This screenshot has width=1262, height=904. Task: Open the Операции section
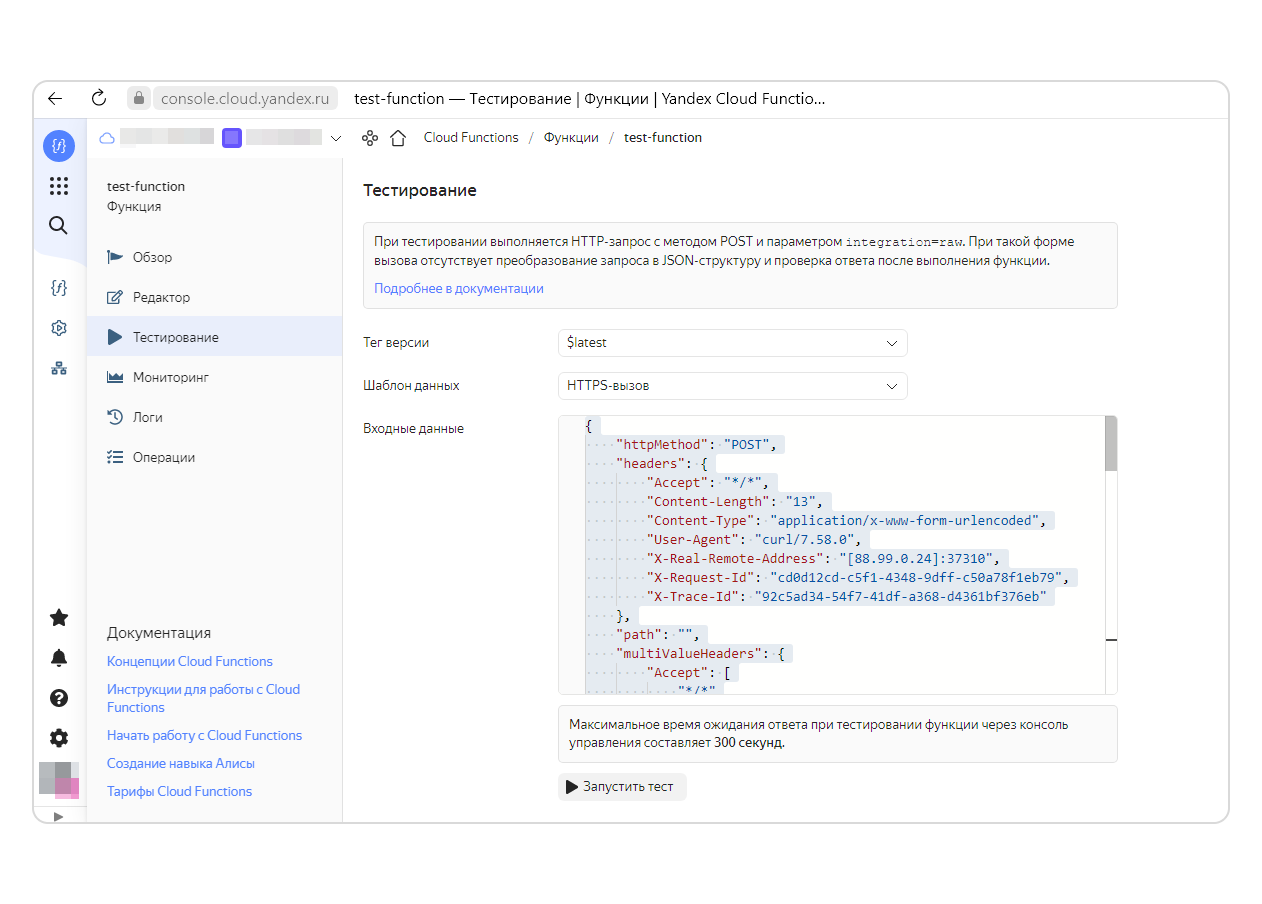point(214,457)
